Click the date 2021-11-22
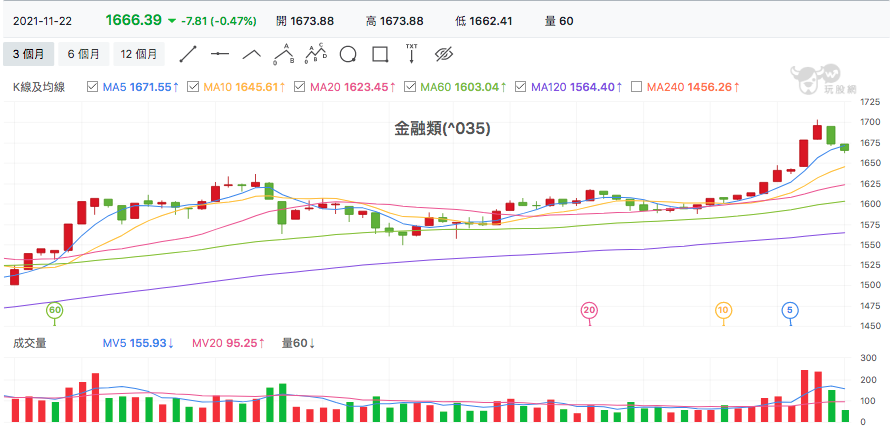894x428 pixels. pyautogui.click(x=42, y=22)
